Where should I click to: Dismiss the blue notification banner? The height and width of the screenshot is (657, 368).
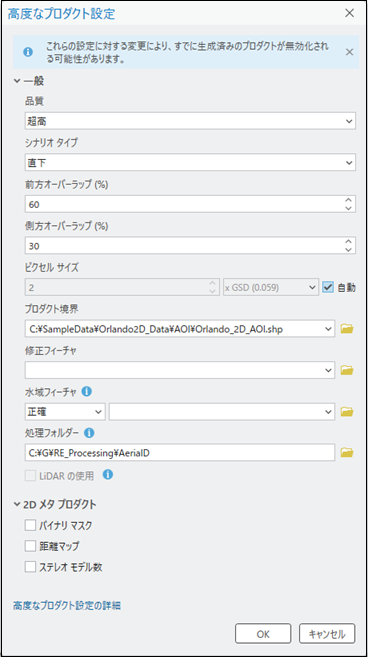coord(349,52)
